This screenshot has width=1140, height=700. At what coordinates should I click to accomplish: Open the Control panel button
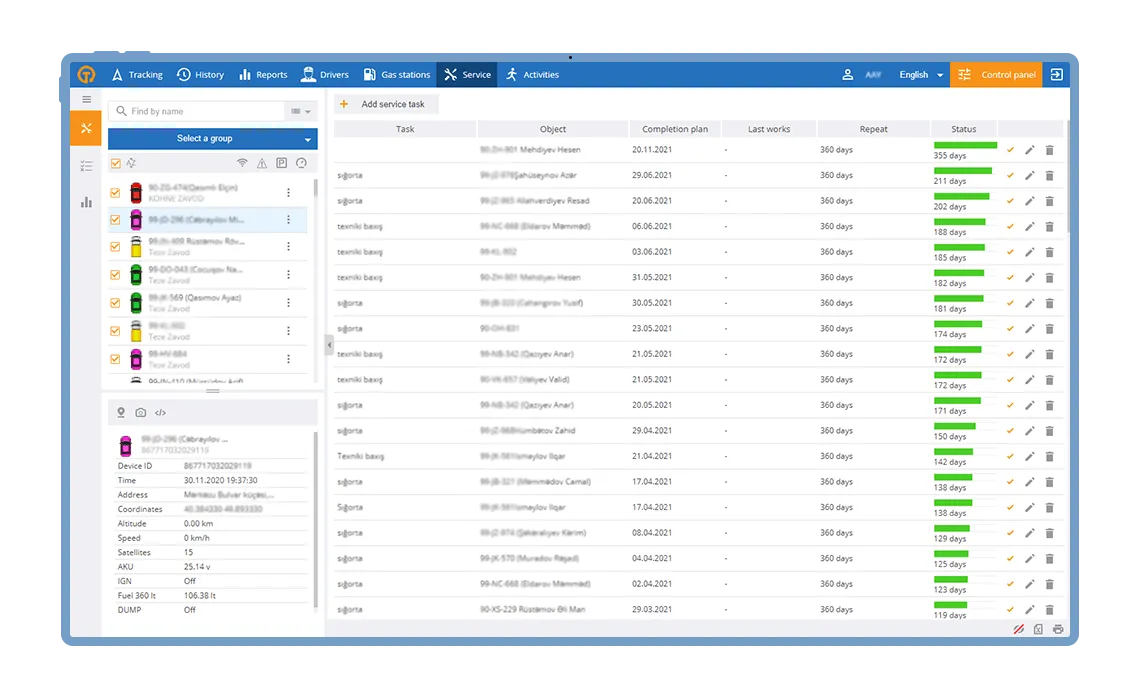pyautogui.click(x=996, y=75)
